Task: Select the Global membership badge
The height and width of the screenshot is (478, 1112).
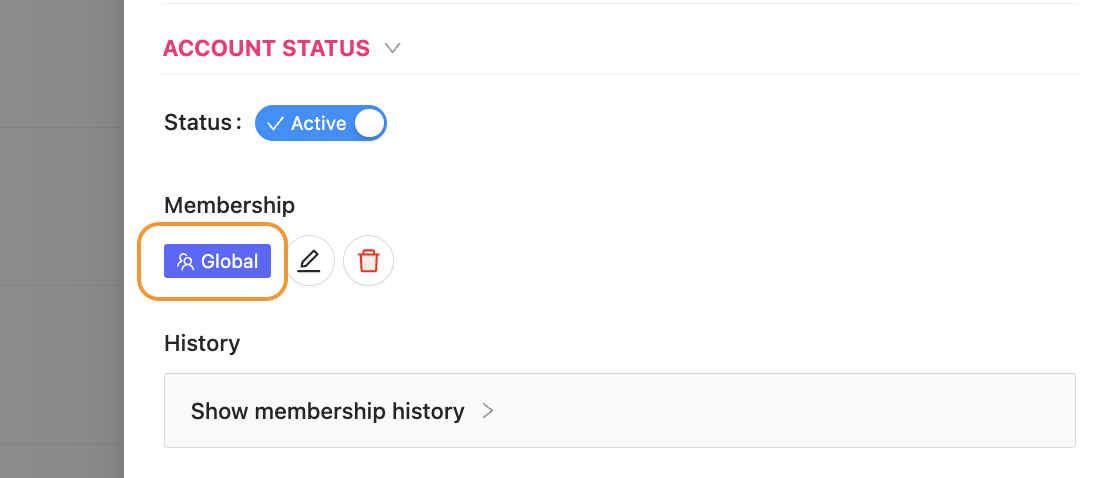Action: coord(217,262)
